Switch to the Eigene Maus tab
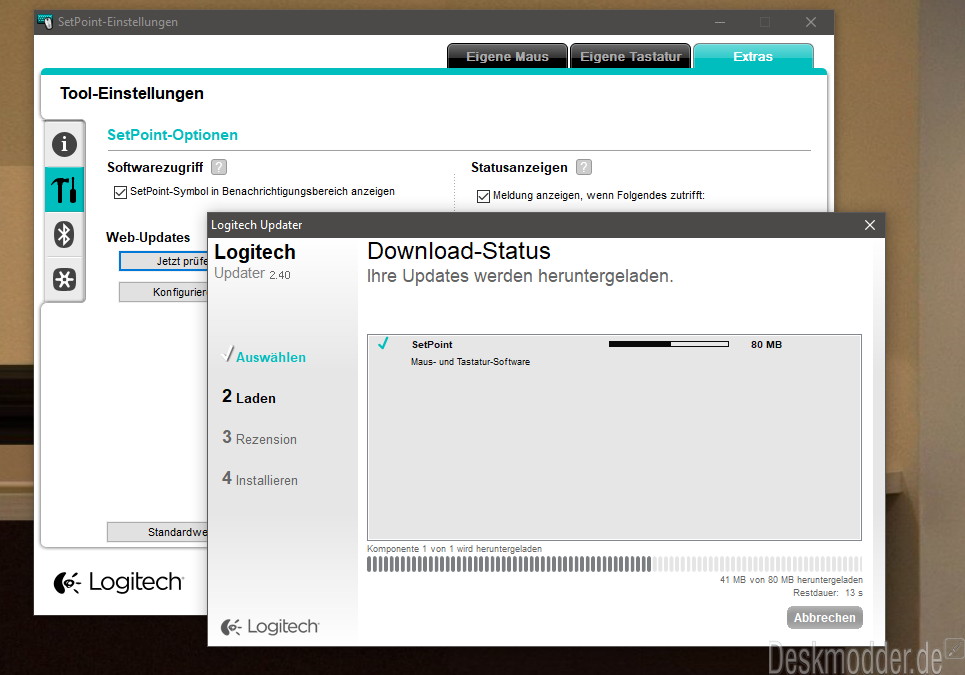Viewport: 965px width, 675px height. [x=507, y=56]
